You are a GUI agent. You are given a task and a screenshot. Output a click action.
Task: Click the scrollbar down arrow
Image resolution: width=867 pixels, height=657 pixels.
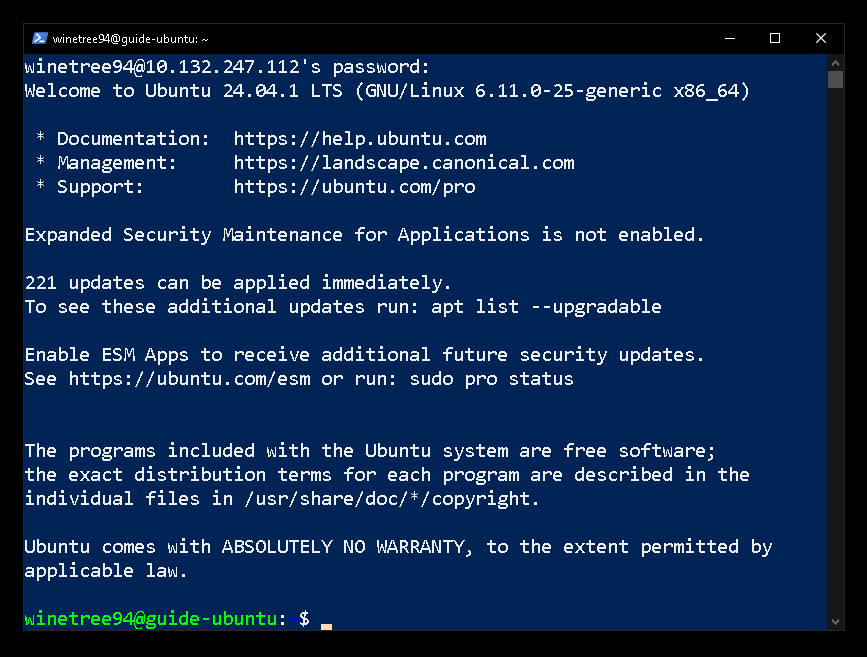(835, 622)
